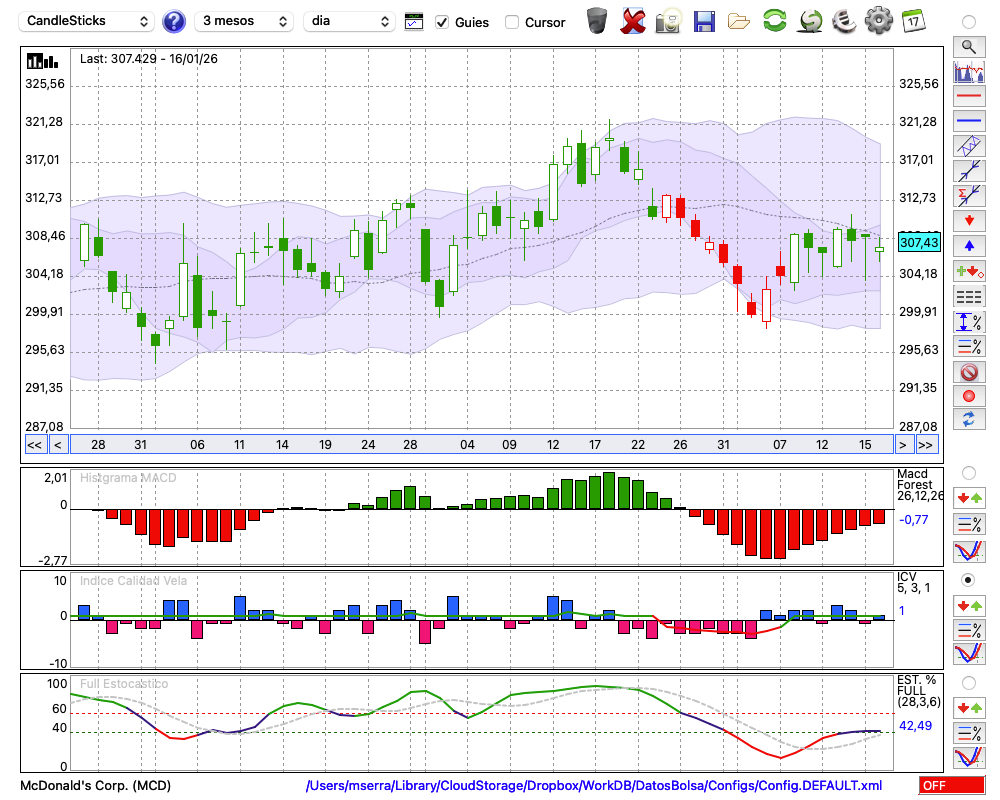
Task: Click the Last: 307.429 - 16/01/26 text
Action: click(149, 59)
